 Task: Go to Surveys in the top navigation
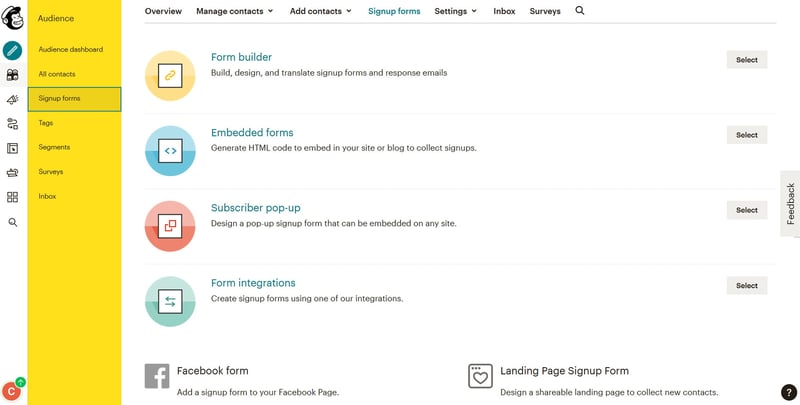[545, 11]
